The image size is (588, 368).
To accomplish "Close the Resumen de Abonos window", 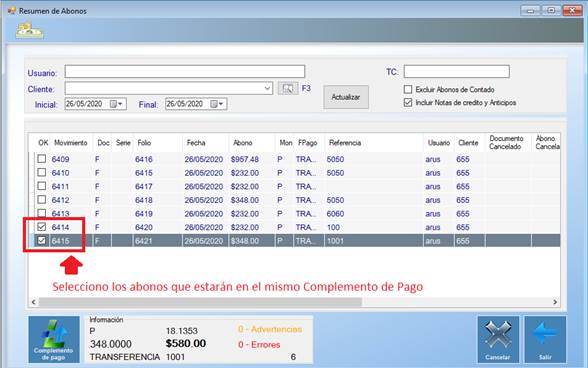I will point(572,11).
